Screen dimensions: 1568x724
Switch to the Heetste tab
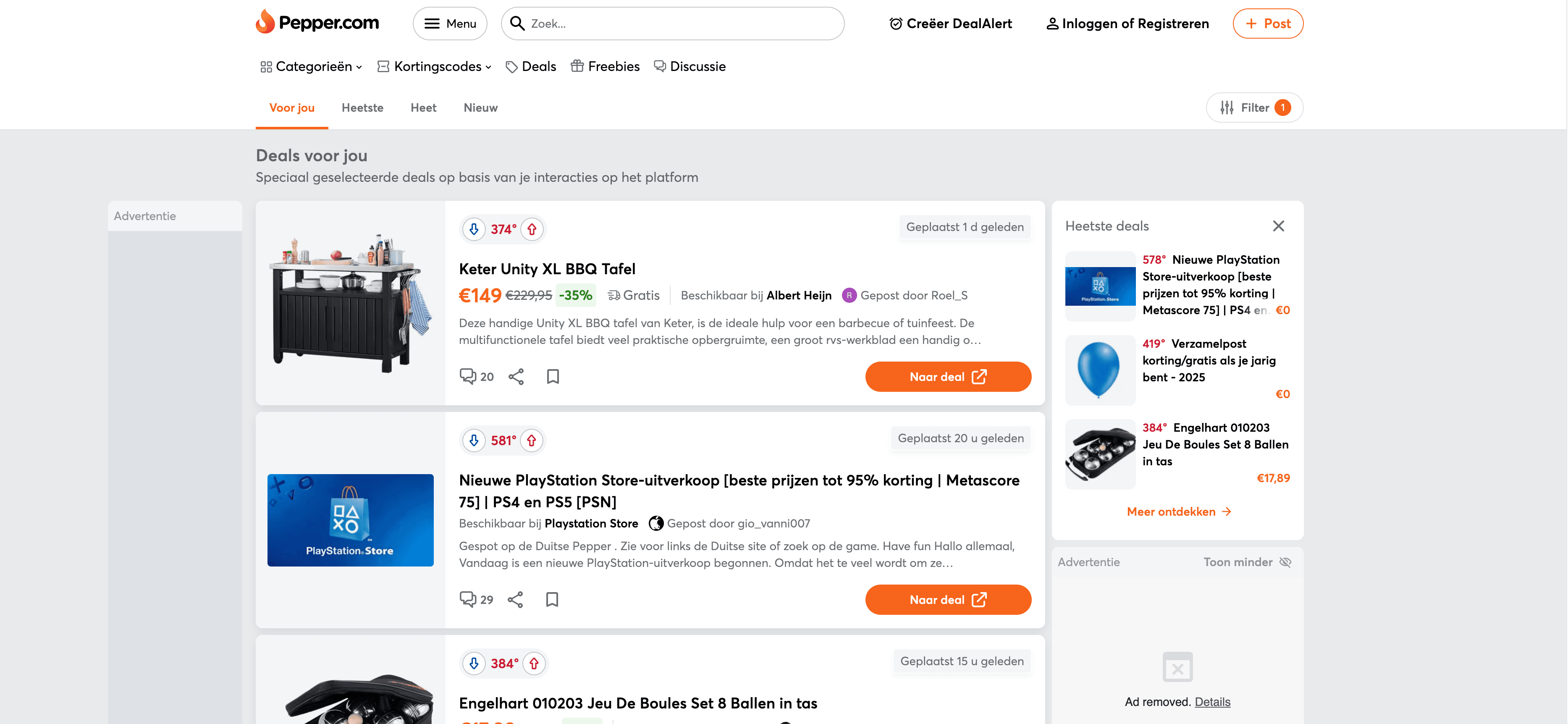click(x=362, y=108)
